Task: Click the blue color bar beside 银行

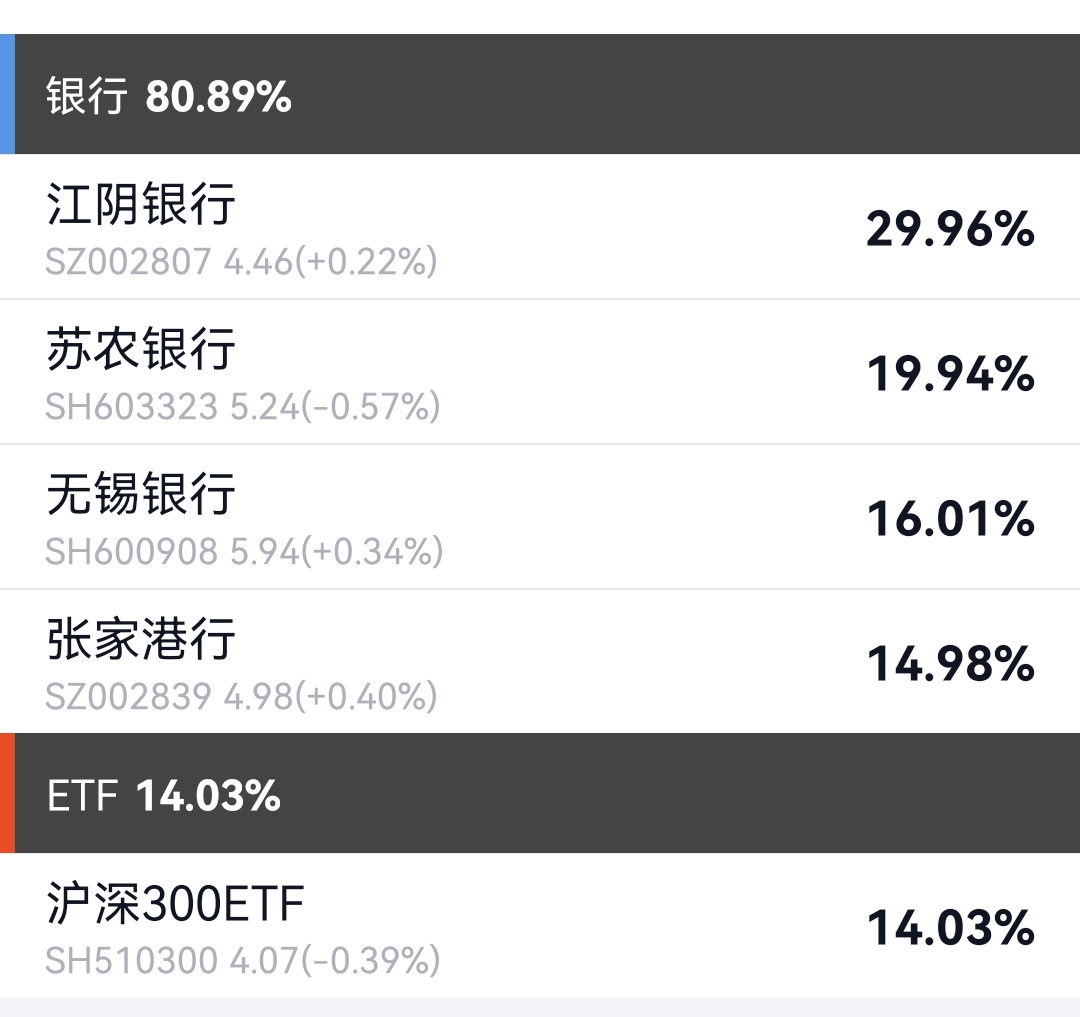Action: [x=7, y=95]
